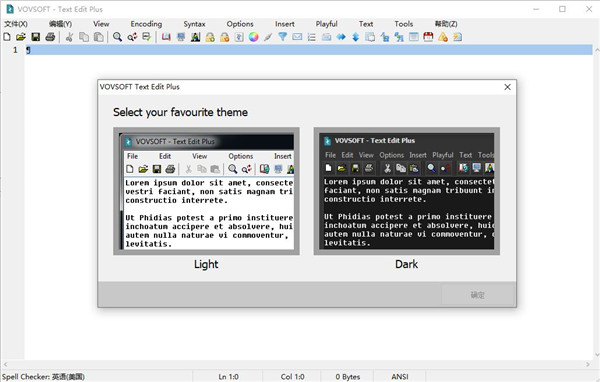Click the 0 Bytes status entry
The height and width of the screenshot is (382, 600).
[x=348, y=377]
